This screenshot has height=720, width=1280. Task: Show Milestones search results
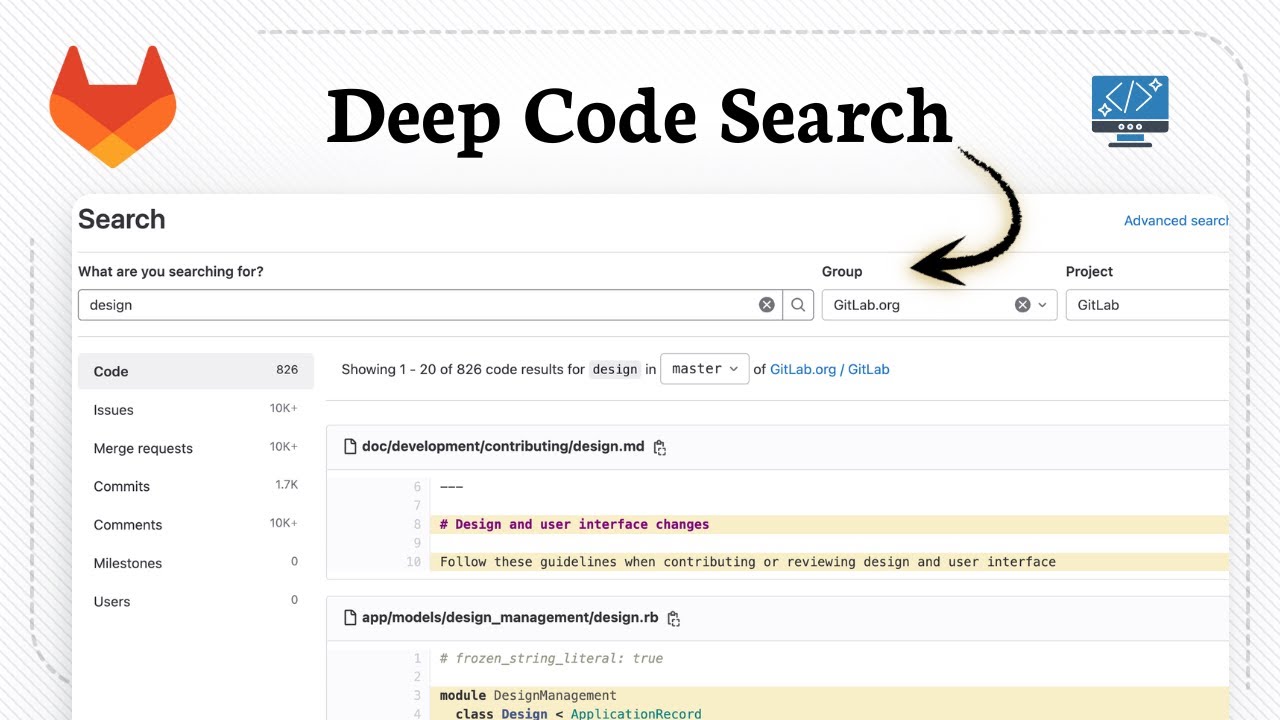(x=196, y=563)
